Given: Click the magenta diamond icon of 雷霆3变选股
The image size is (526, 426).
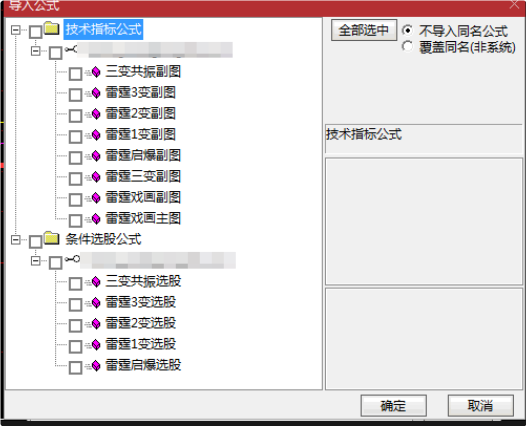Looking at the screenshot, I should click(96, 303).
